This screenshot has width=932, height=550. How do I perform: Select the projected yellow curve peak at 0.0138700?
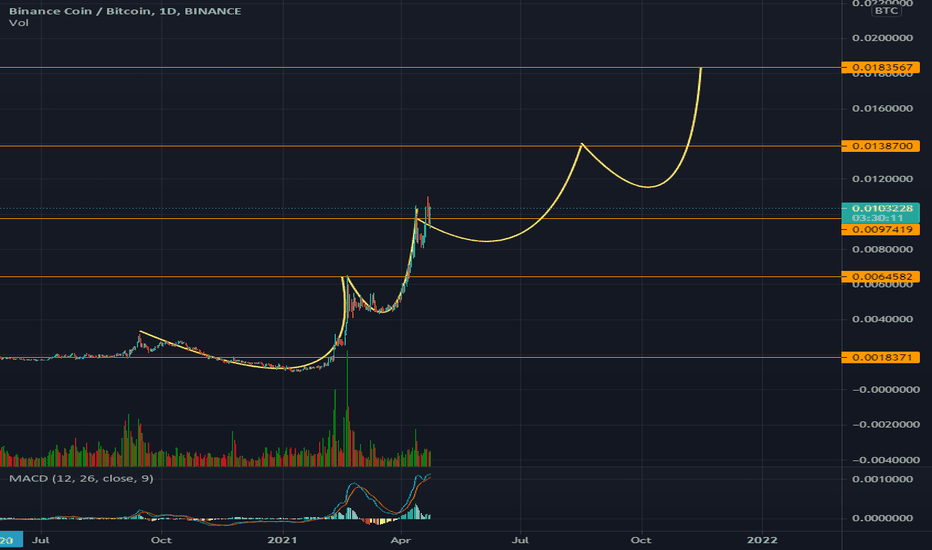pyautogui.click(x=582, y=144)
